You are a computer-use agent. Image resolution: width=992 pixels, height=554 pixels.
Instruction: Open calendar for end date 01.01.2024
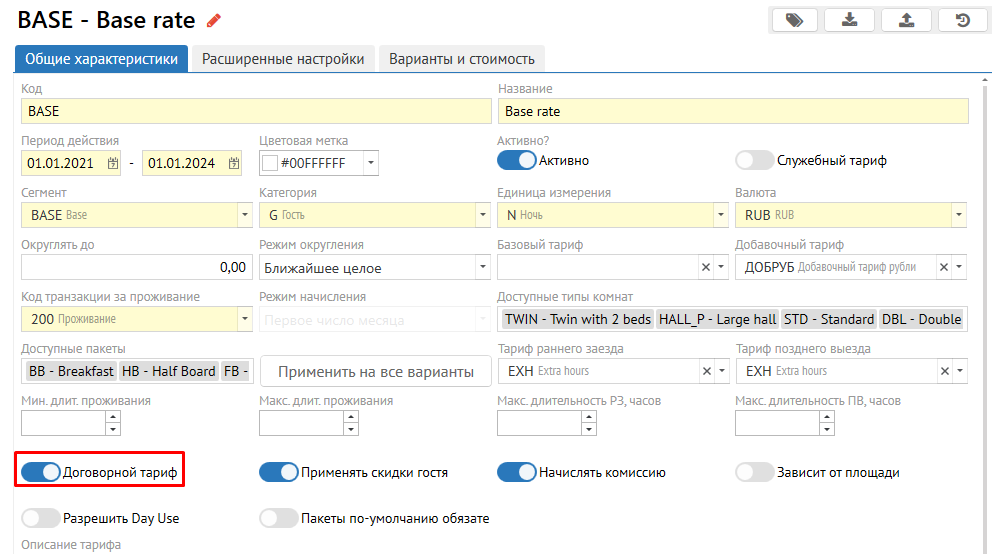click(234, 163)
